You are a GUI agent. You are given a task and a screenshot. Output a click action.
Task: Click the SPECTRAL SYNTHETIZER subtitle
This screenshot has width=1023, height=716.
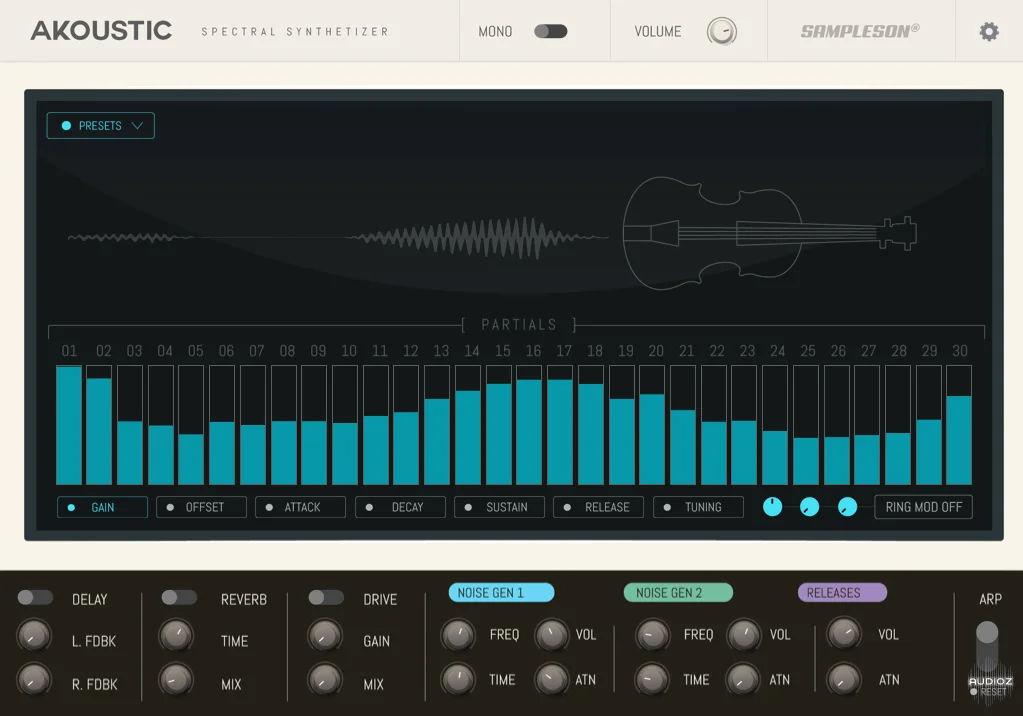(x=295, y=31)
